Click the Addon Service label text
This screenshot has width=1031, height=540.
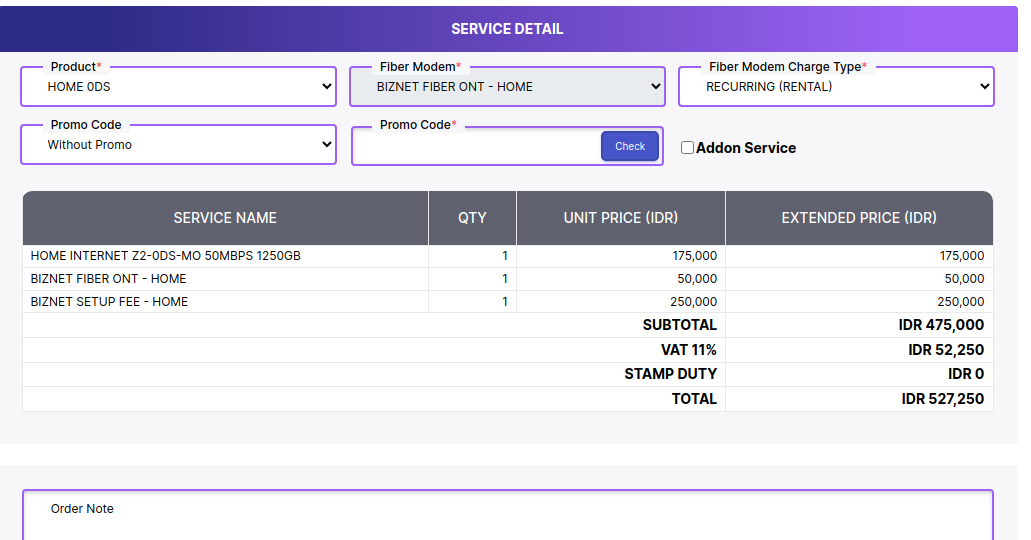746,148
